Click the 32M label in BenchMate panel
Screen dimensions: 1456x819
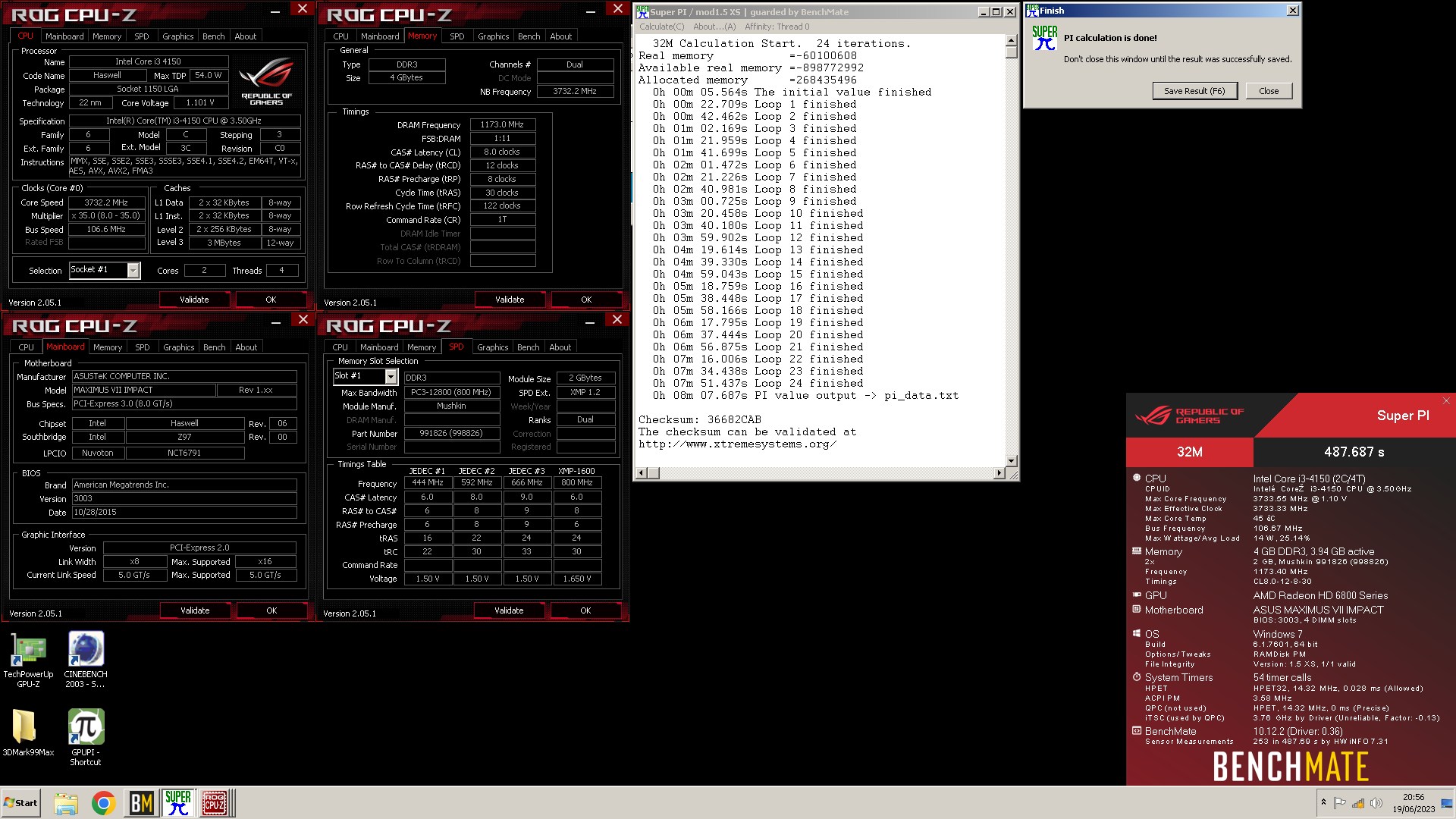[x=1189, y=452]
